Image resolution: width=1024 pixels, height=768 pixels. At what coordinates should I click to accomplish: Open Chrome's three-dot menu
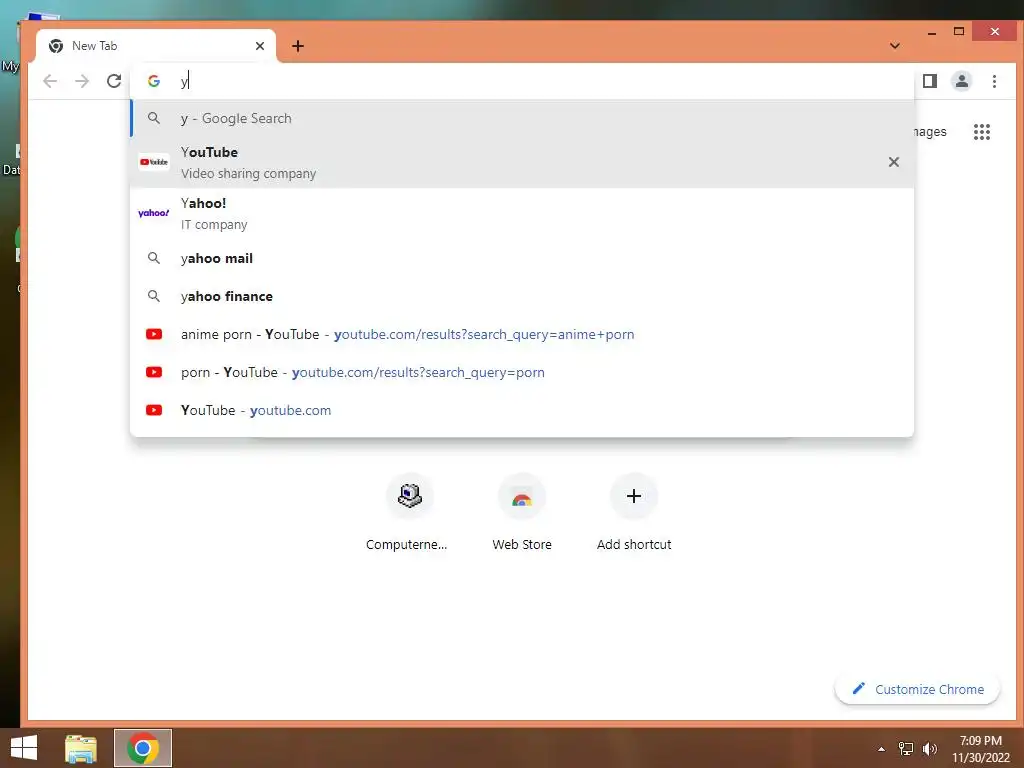pyautogui.click(x=994, y=81)
